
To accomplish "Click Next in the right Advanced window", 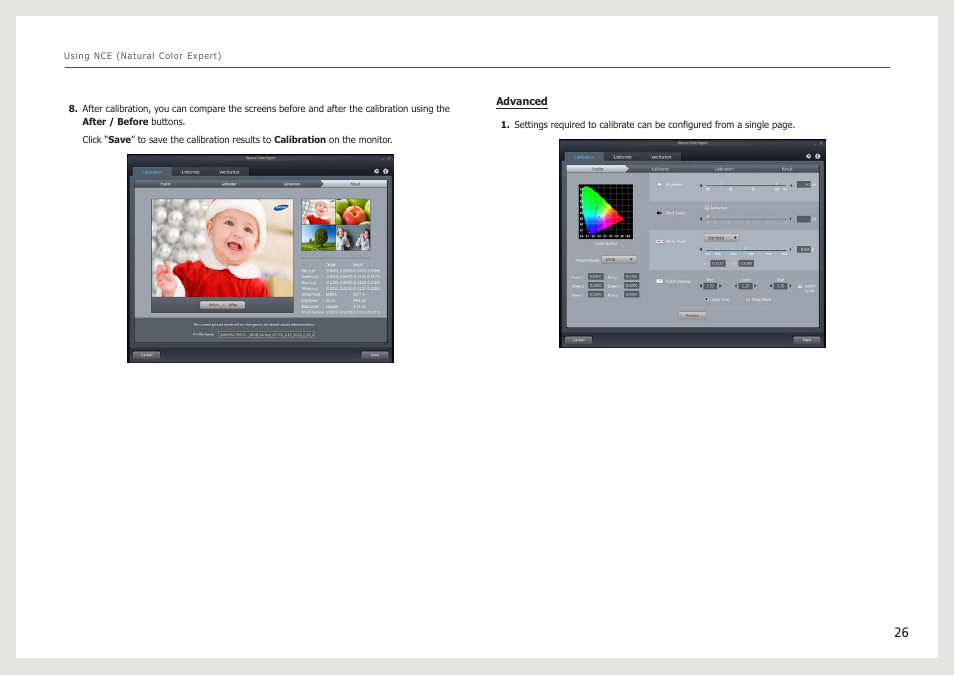I will pos(807,340).
